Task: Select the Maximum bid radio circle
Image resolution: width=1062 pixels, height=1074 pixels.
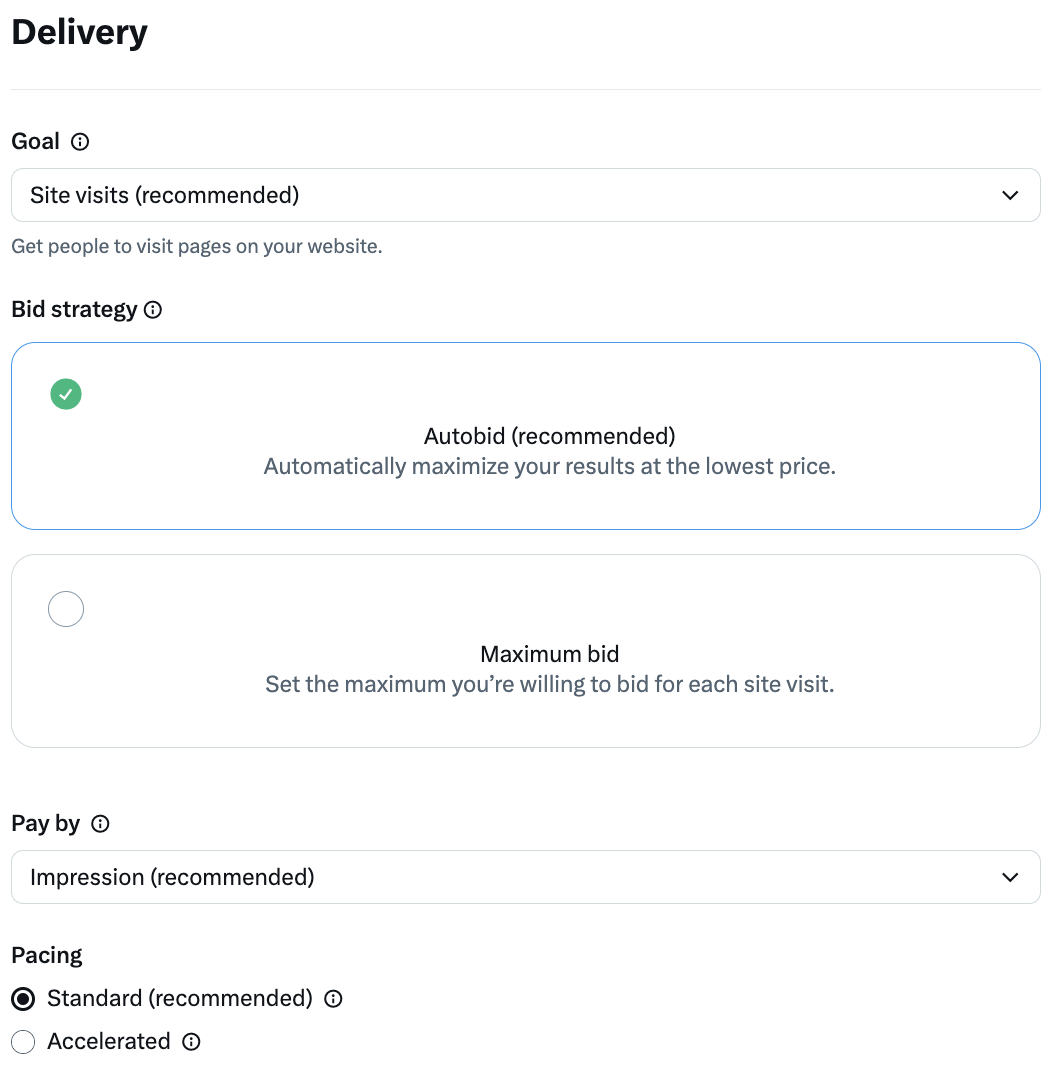Action: [x=66, y=609]
